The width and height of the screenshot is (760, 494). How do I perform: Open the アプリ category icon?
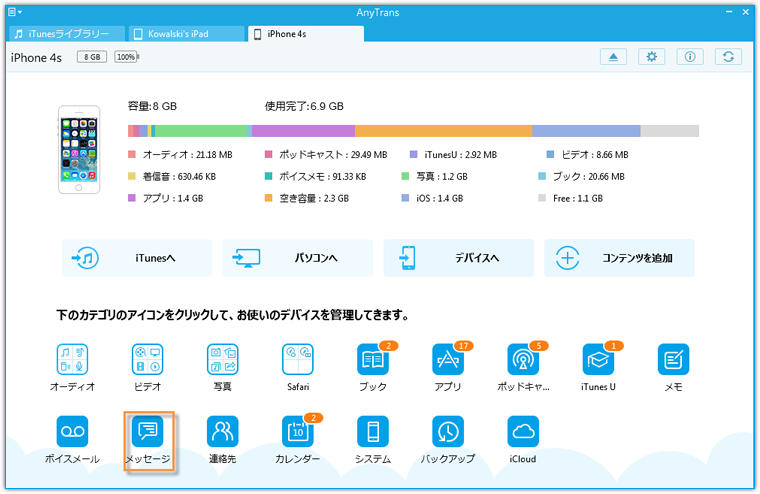[448, 359]
